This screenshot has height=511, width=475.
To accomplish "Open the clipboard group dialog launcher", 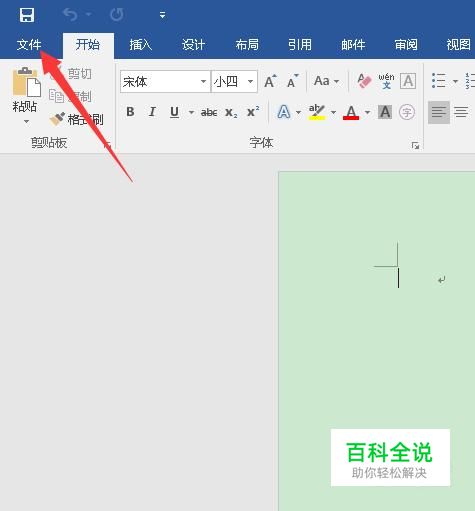I will pos(108,145).
